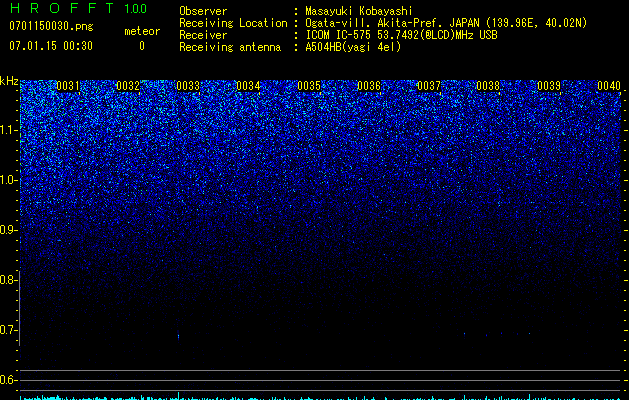Click the 0040 time marker
The height and width of the screenshot is (400, 629).
pyautogui.click(x=609, y=86)
